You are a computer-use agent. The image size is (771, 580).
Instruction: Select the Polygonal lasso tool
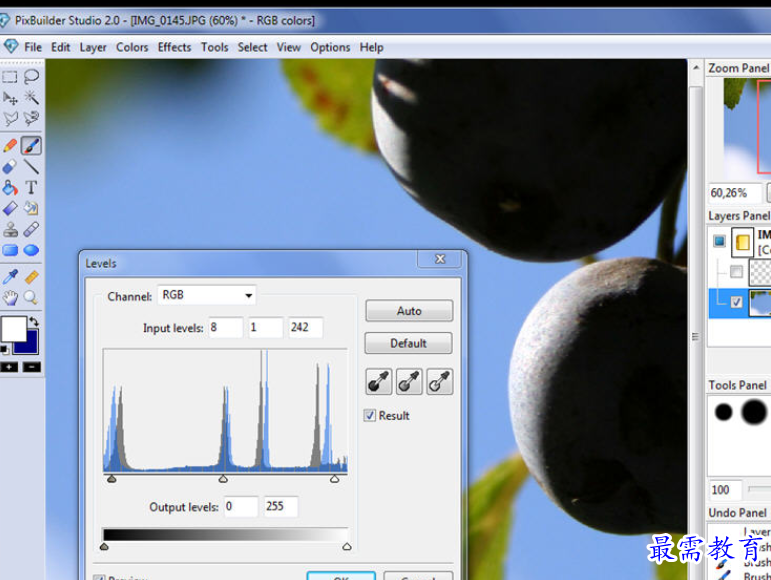pyautogui.click(x=10, y=118)
